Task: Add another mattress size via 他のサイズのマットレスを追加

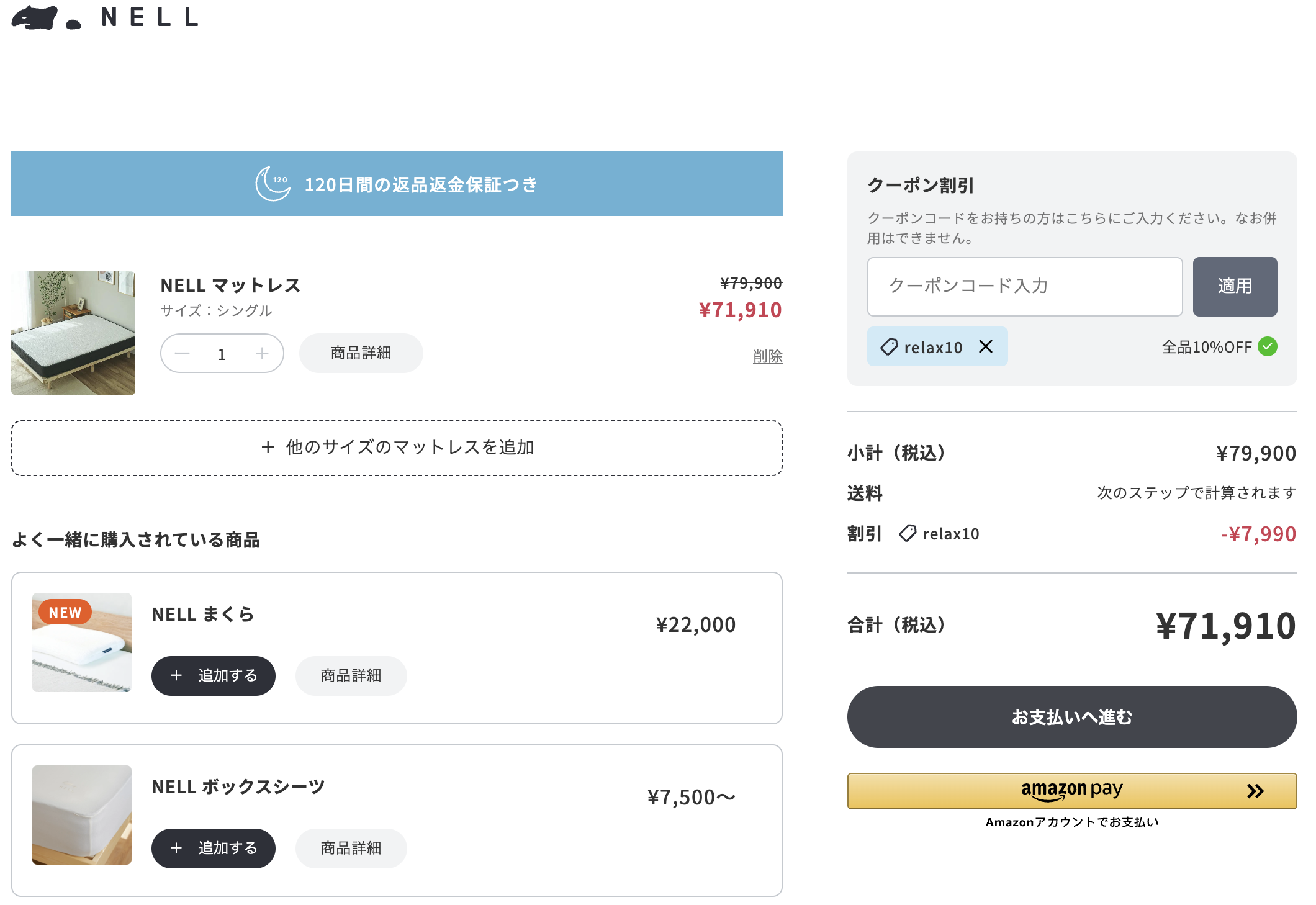Action: tap(397, 448)
